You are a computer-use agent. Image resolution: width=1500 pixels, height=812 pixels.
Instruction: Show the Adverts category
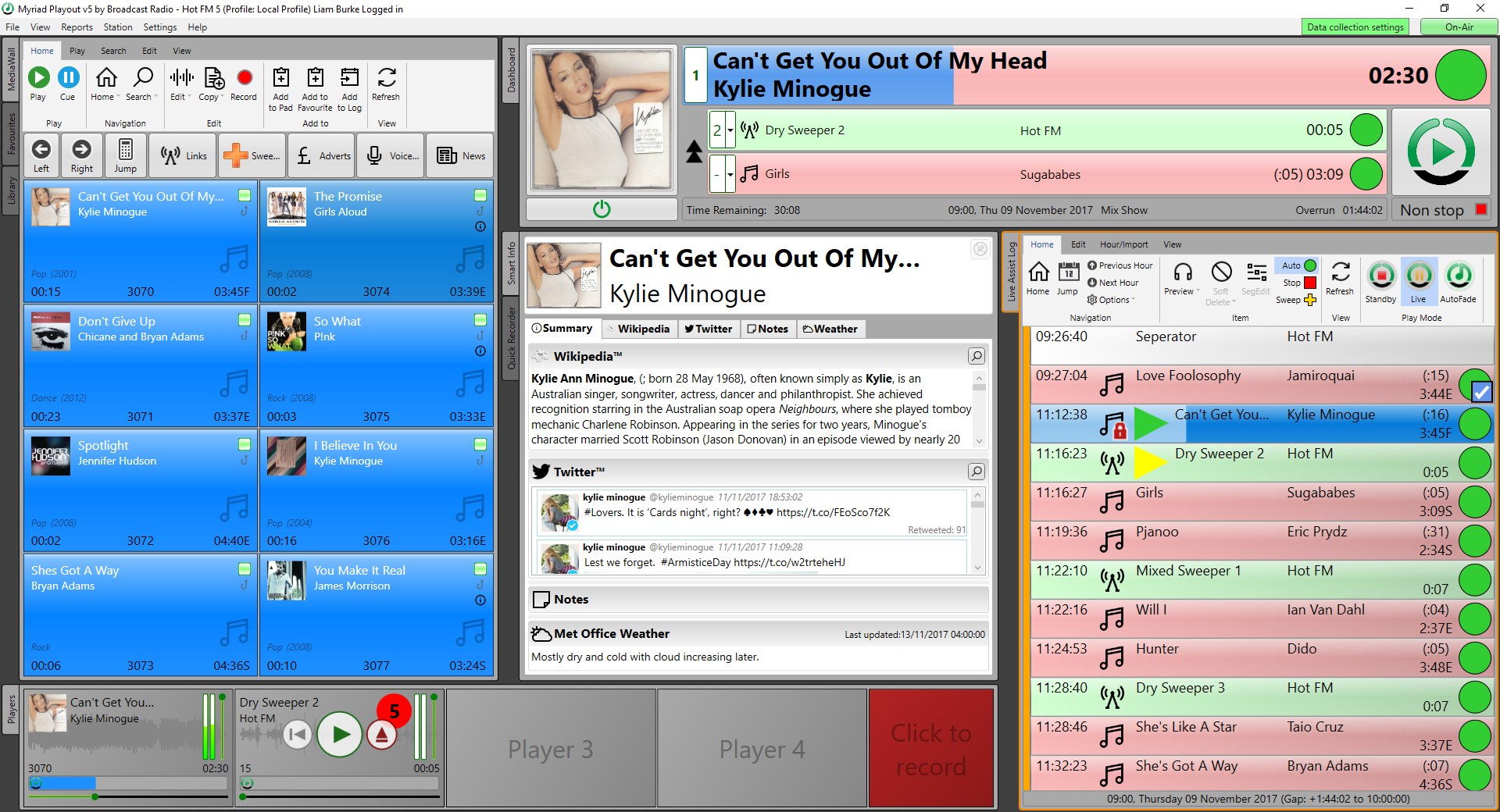[321, 156]
